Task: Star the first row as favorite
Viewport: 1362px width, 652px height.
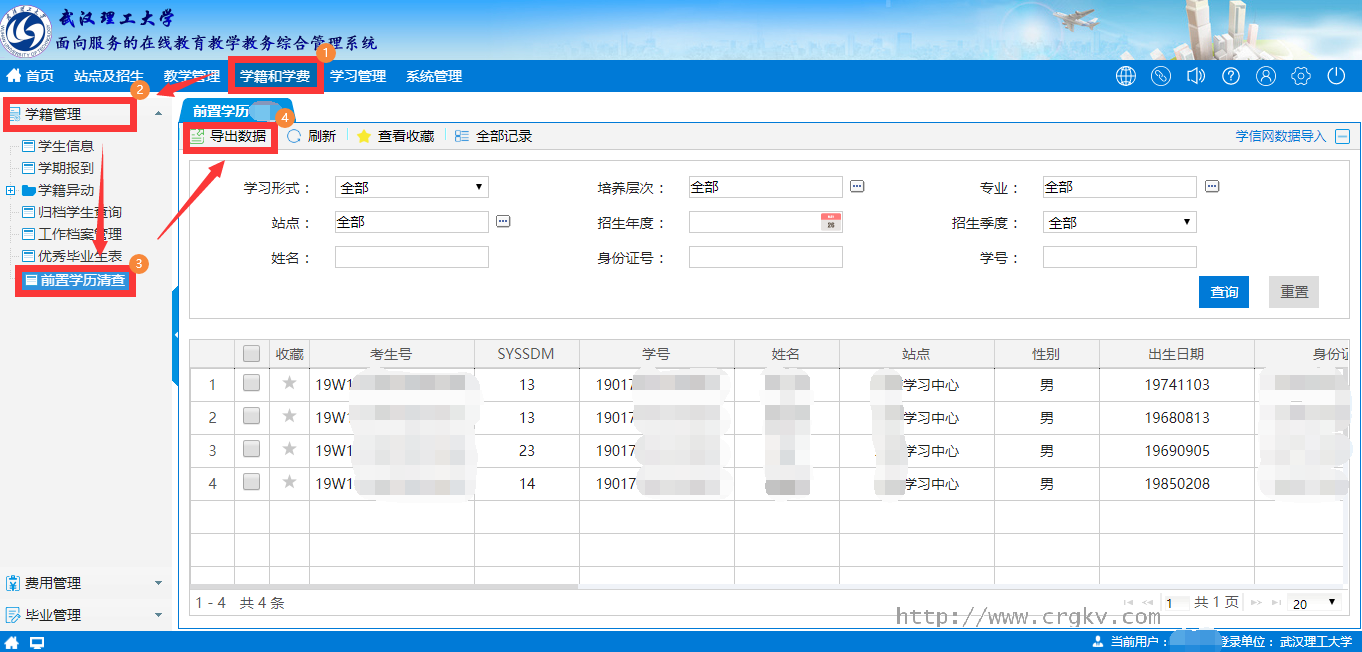Action: point(290,384)
